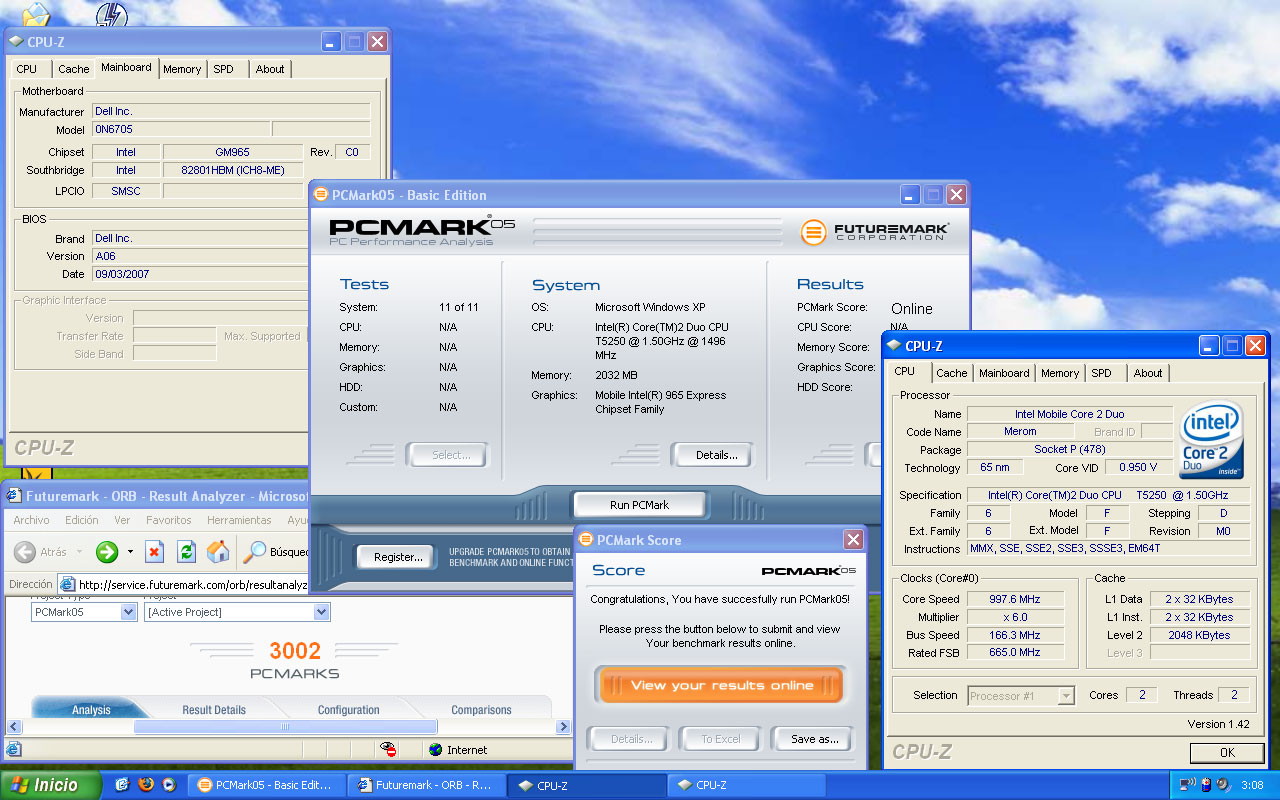Go back with the IE Atrás arrow icon
The image size is (1280, 800).
(x=25, y=552)
